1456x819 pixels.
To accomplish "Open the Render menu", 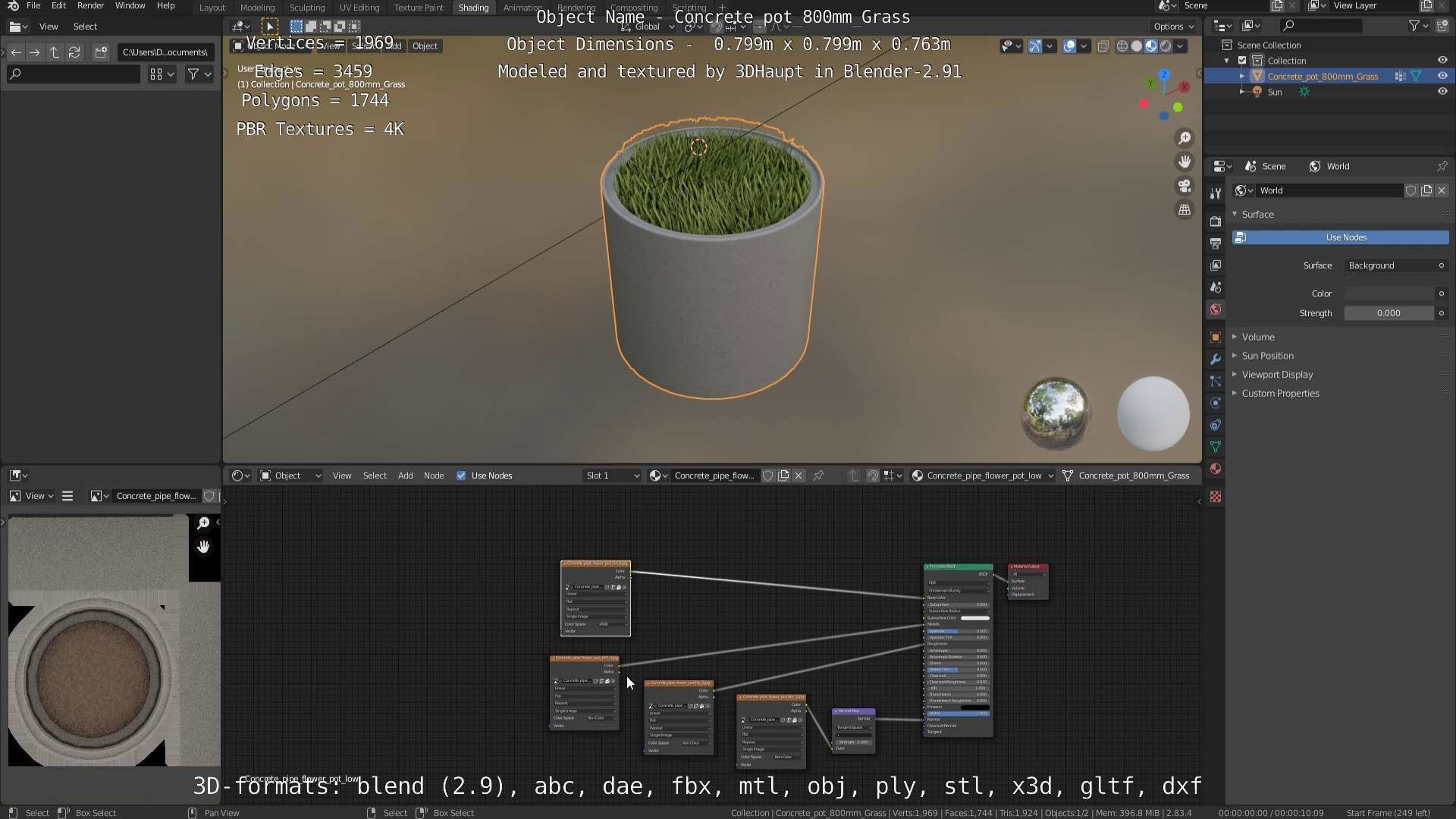I will coord(90,6).
